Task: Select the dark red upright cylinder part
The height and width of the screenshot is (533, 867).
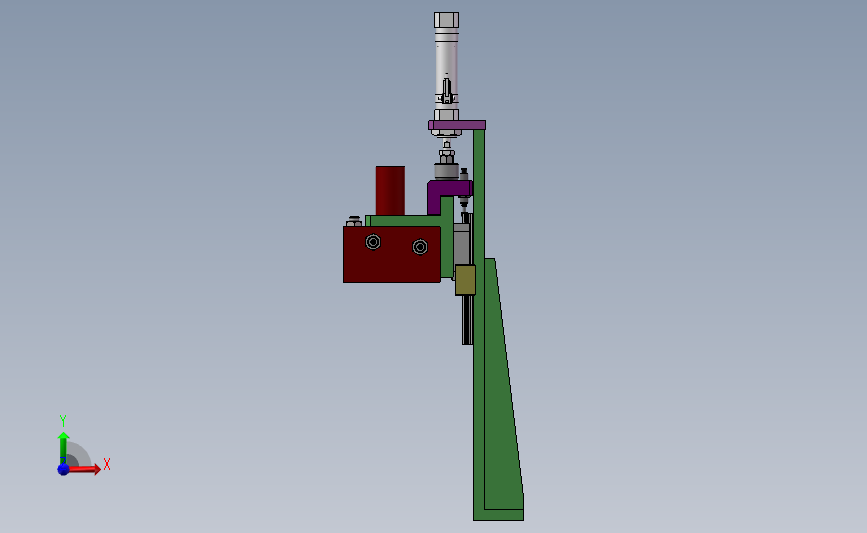Action: (x=390, y=190)
